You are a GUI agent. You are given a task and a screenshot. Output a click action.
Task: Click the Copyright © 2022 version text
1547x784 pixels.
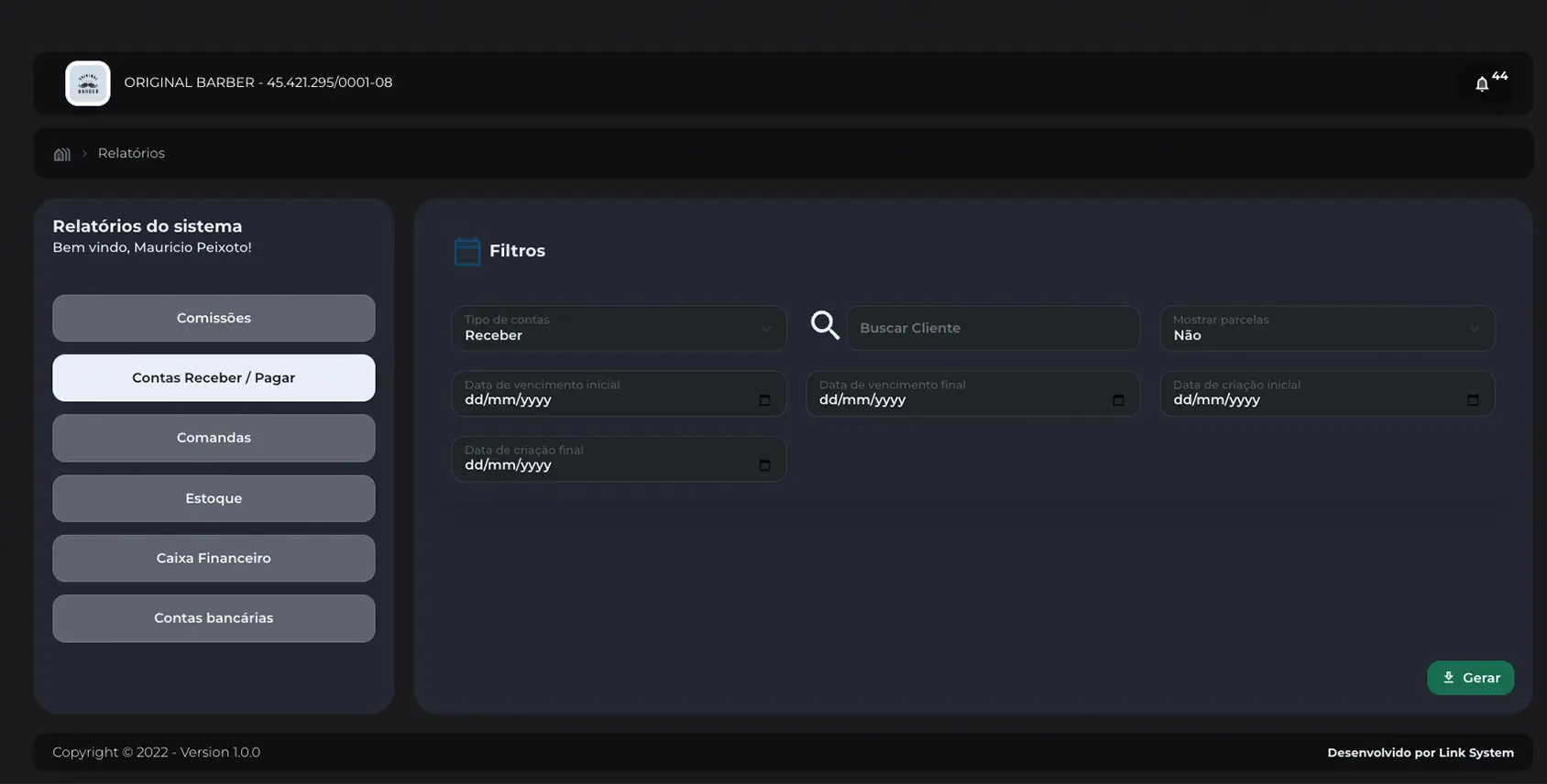156,752
